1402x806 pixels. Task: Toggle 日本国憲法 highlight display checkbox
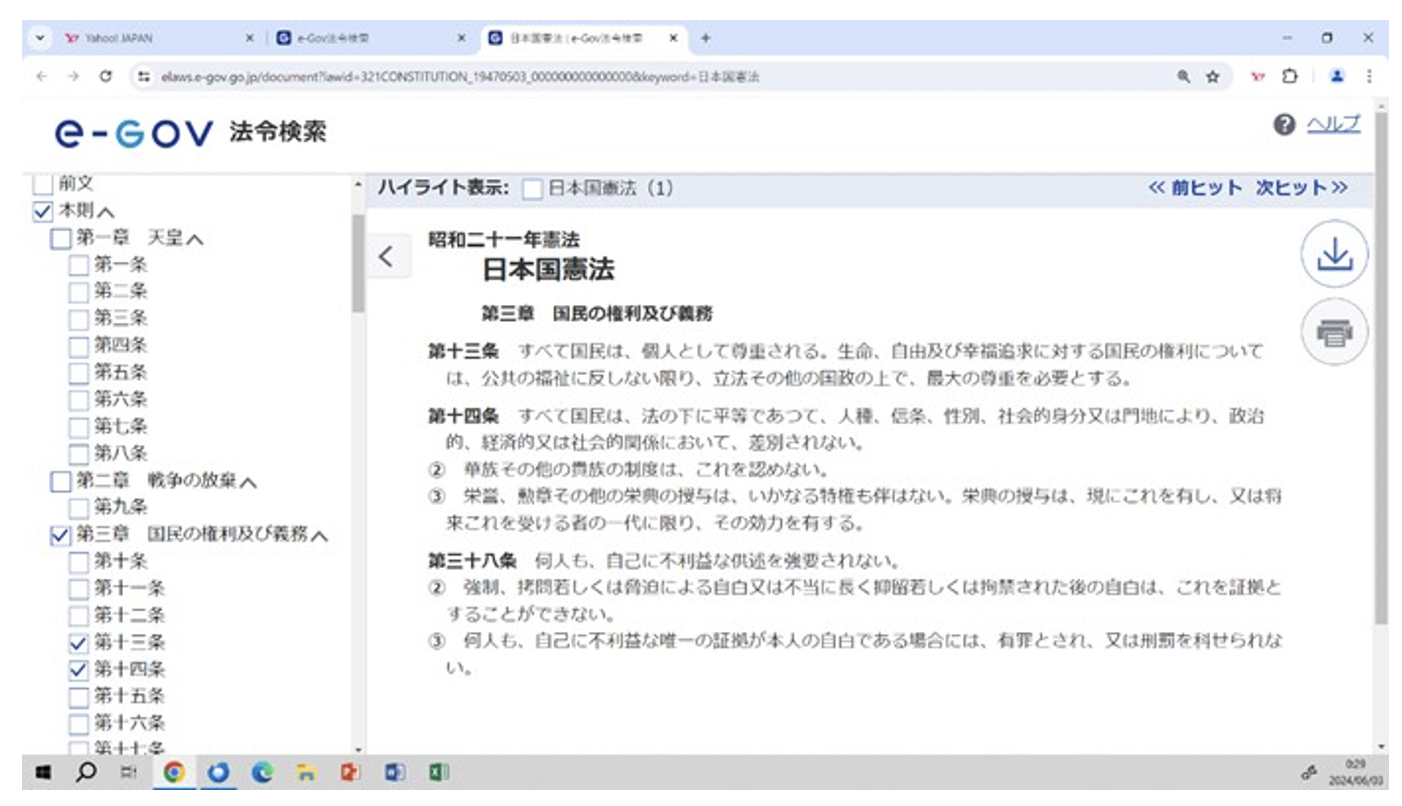tap(533, 189)
